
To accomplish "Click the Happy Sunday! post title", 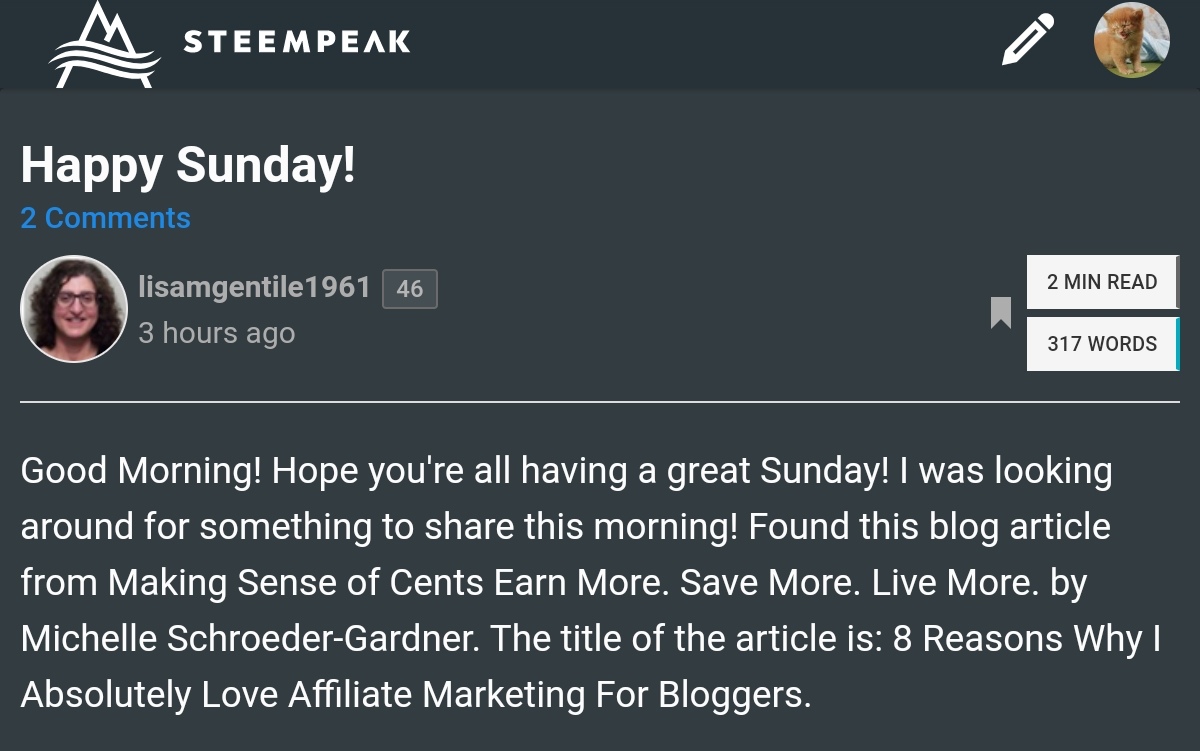I will [x=188, y=166].
